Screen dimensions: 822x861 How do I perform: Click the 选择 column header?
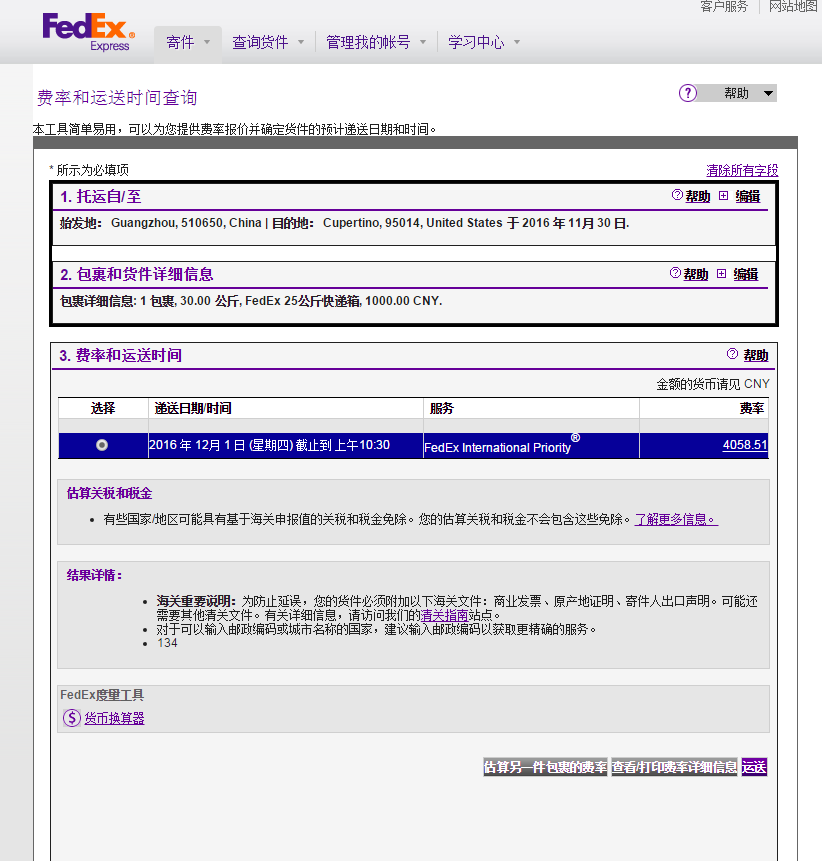[103, 408]
